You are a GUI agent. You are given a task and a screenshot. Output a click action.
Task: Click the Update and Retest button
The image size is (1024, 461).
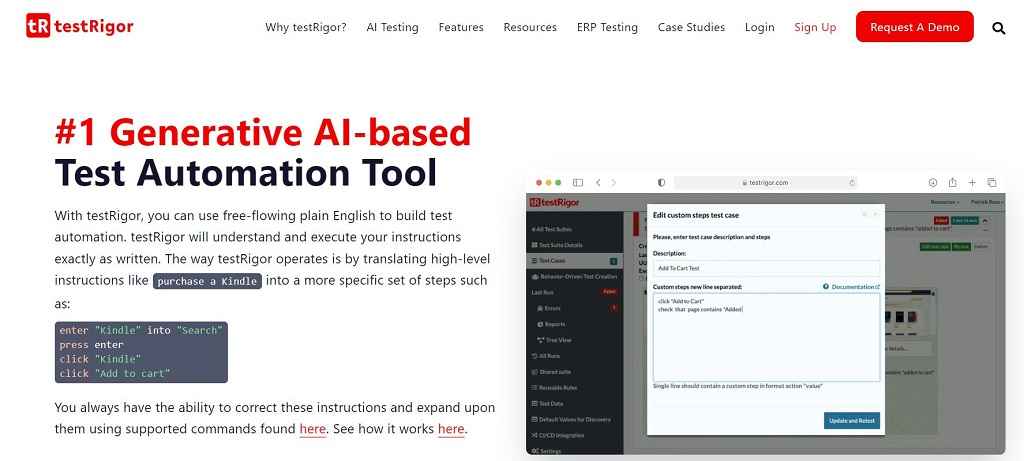(x=852, y=421)
